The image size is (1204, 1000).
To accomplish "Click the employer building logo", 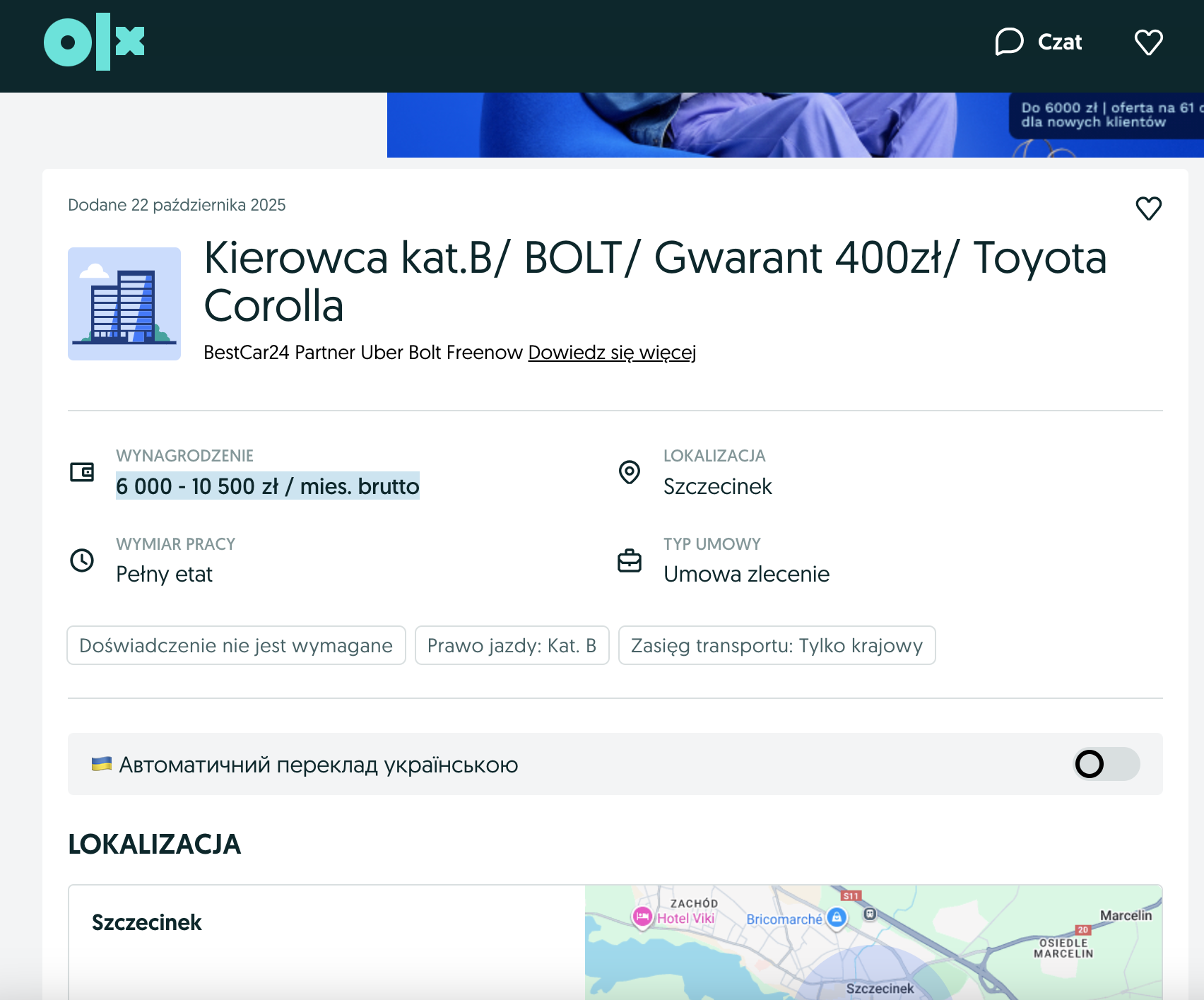I will pyautogui.click(x=124, y=304).
